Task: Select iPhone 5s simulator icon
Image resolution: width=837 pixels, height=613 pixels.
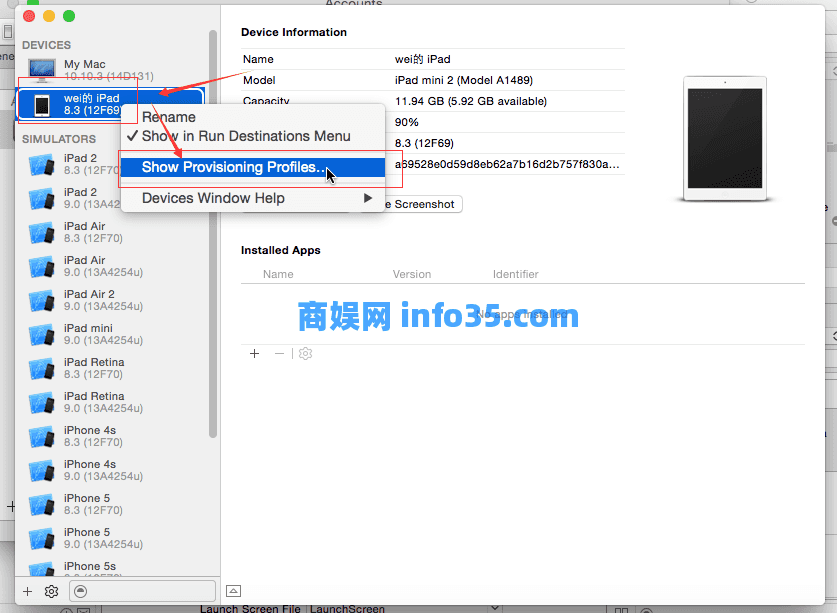Action: (42, 569)
